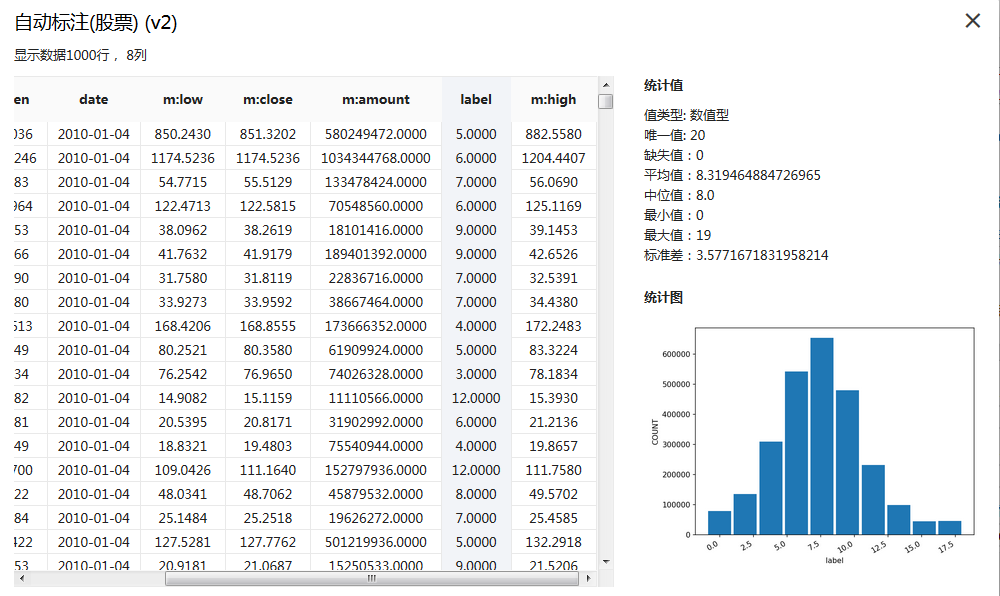Select the m:close column header

pos(268,99)
